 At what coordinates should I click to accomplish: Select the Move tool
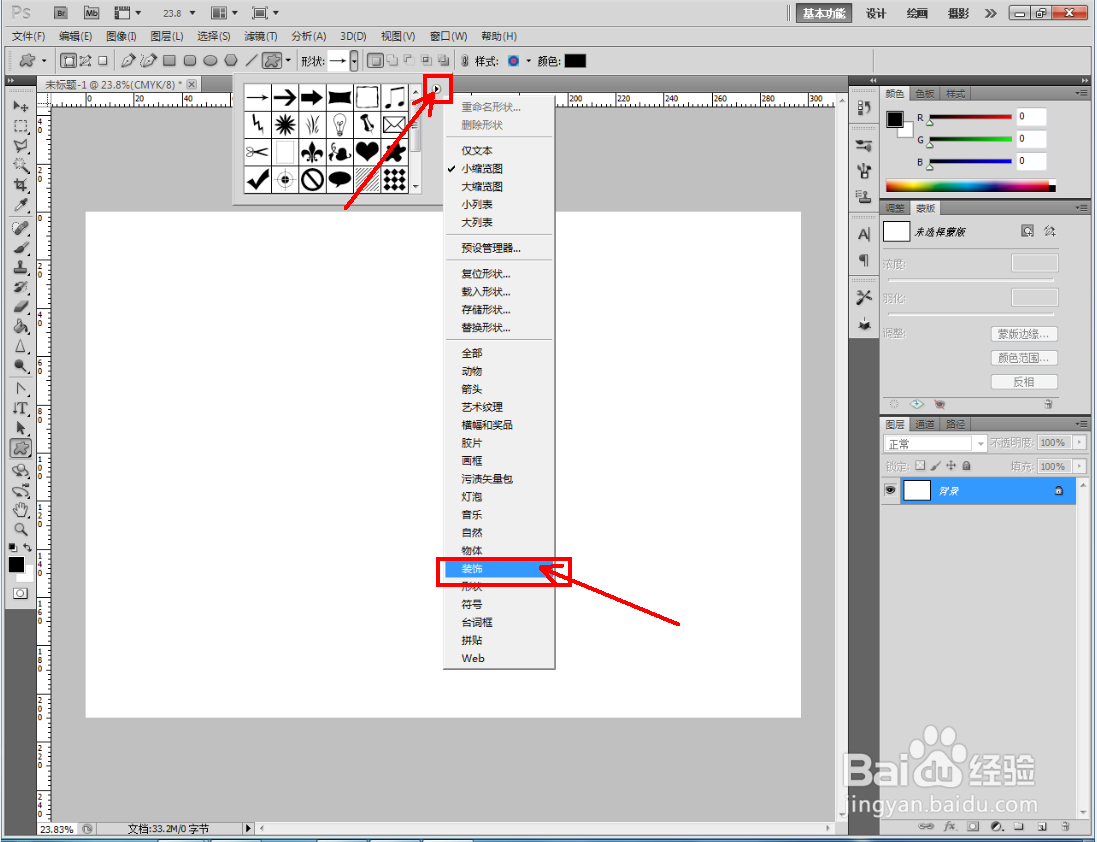pos(20,106)
